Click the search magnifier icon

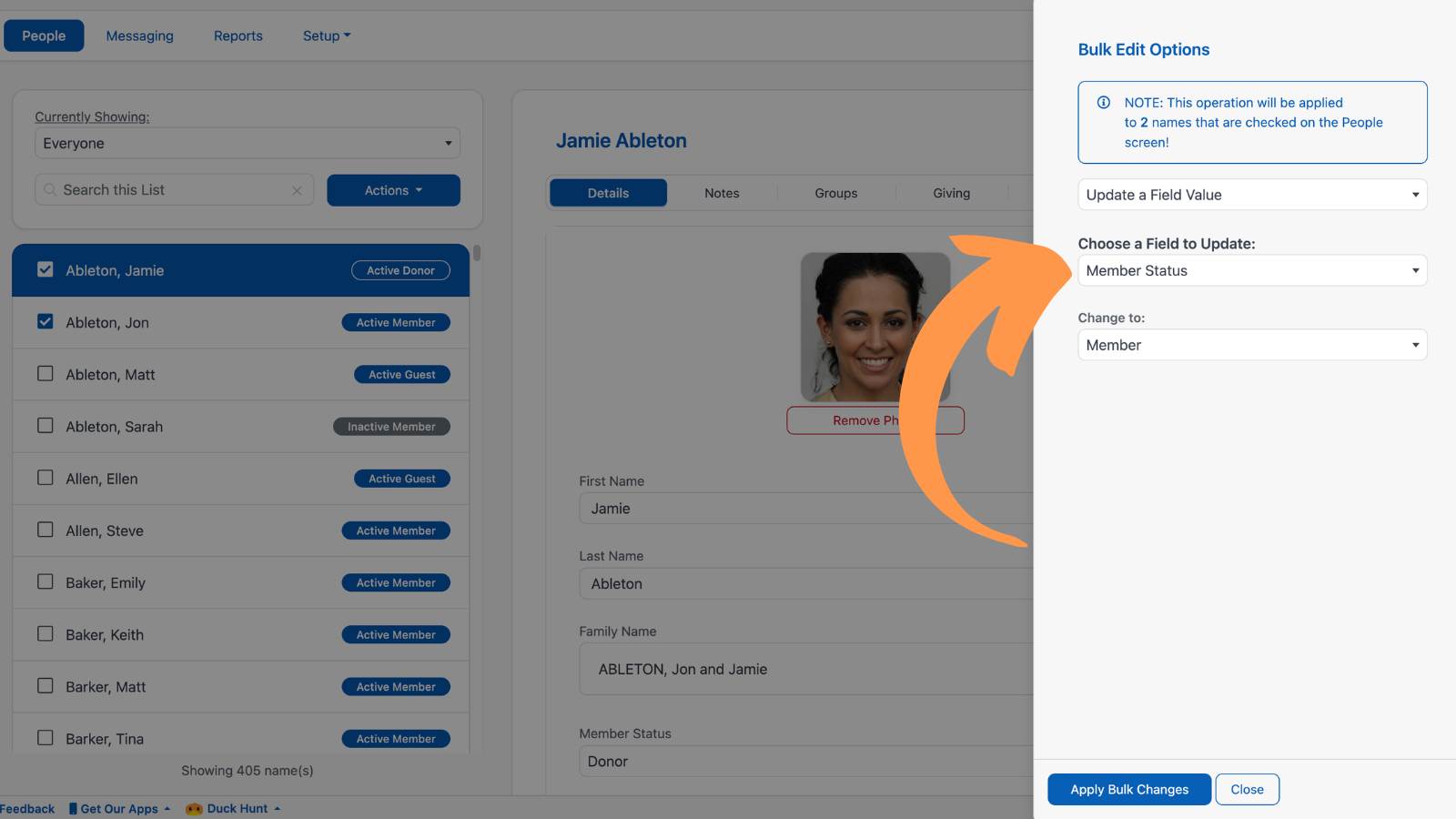pos(50,190)
